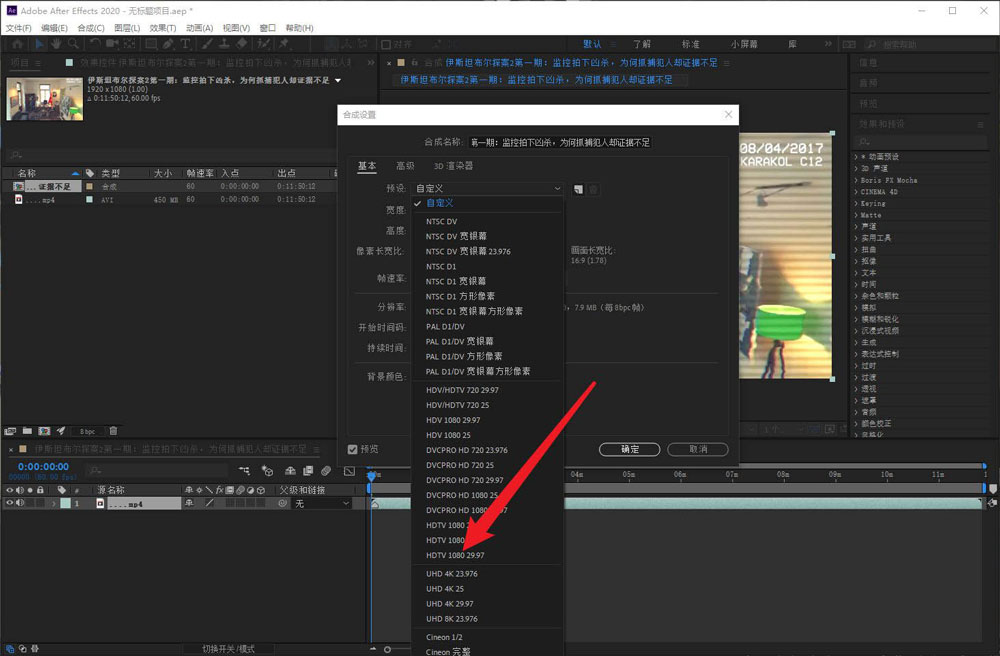Open the 父级和链接 dropdown showing 无
Screen dimensions: 1000x656
[x=320, y=503]
